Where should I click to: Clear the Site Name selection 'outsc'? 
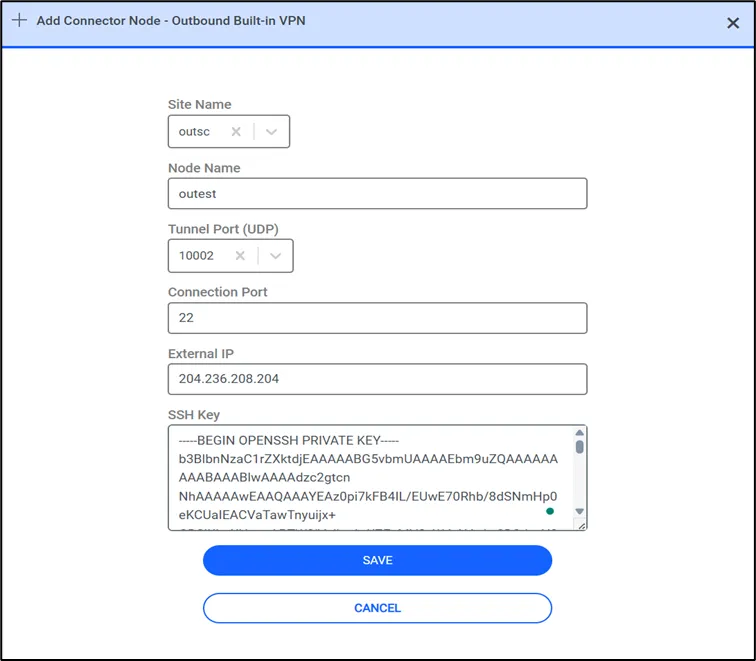coord(236,132)
